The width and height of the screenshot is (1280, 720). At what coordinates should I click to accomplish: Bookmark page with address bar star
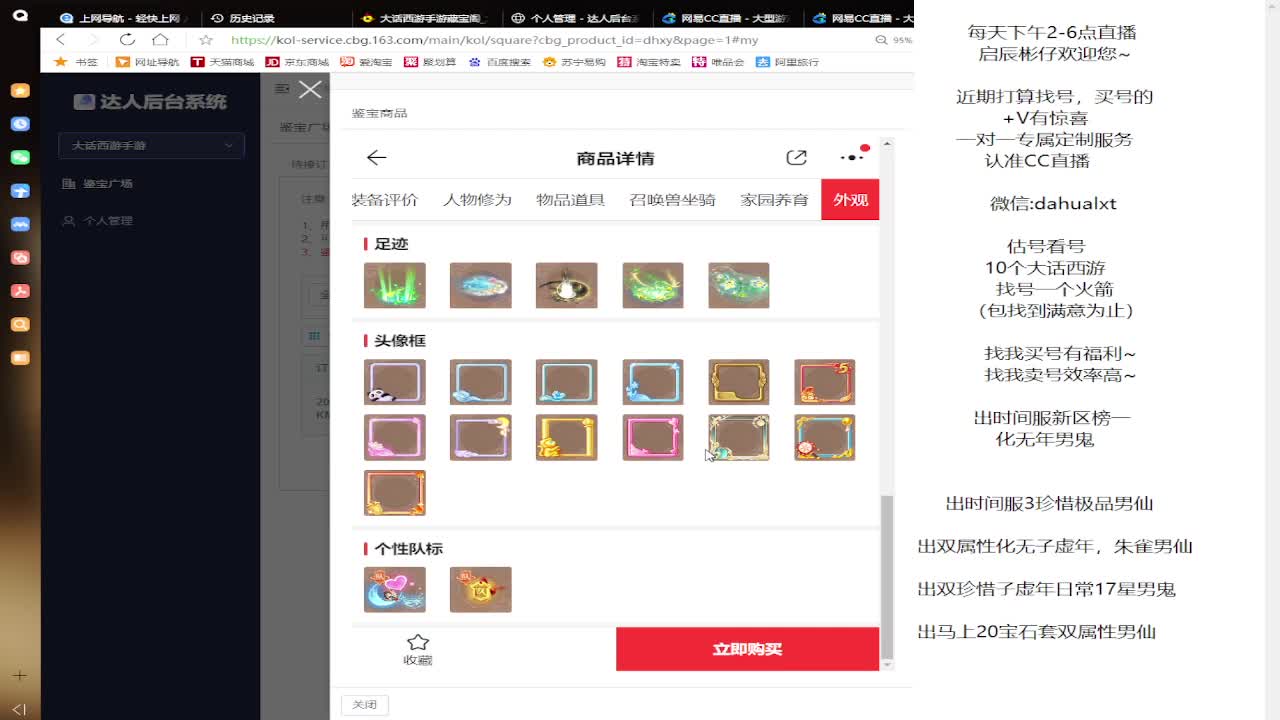206,40
